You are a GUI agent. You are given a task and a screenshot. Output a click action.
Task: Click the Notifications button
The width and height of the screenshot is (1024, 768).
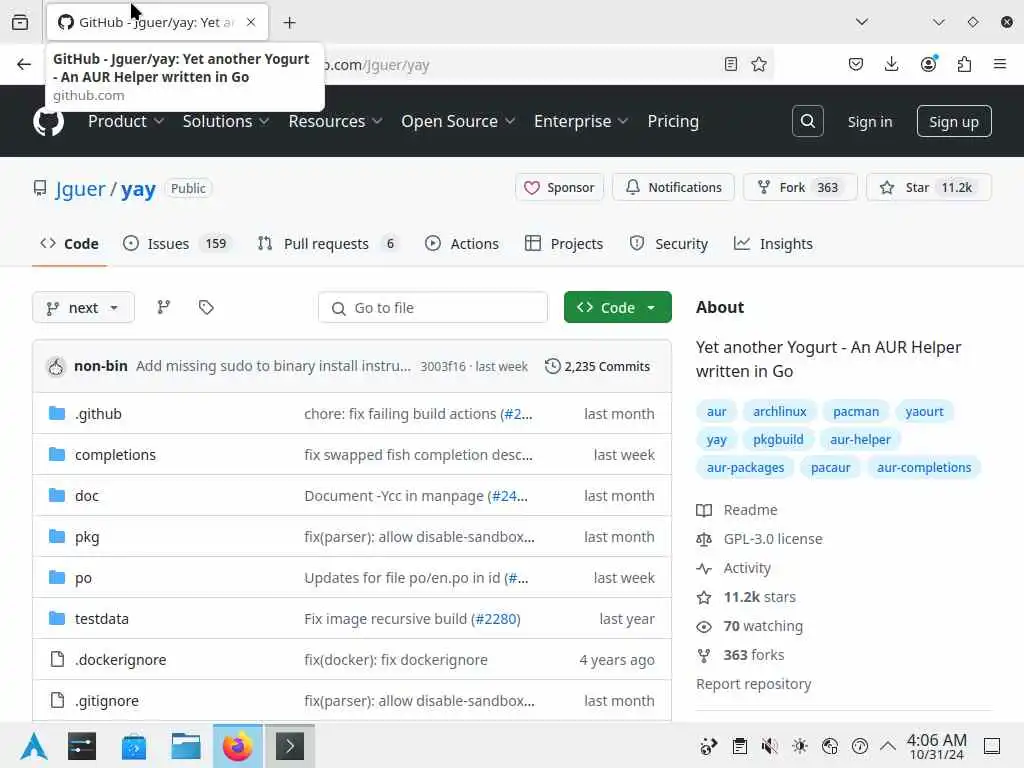click(x=673, y=187)
